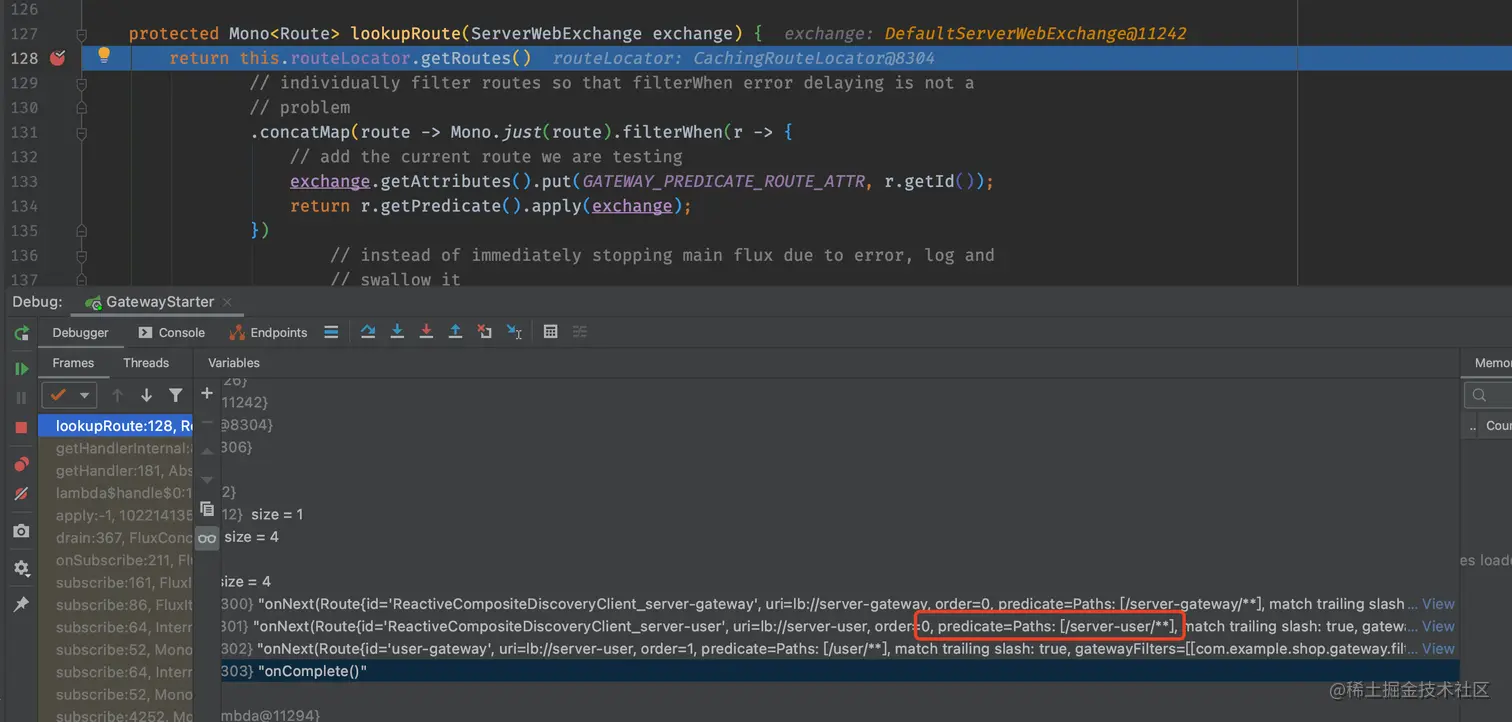Run to cursor position

pyautogui.click(x=514, y=332)
